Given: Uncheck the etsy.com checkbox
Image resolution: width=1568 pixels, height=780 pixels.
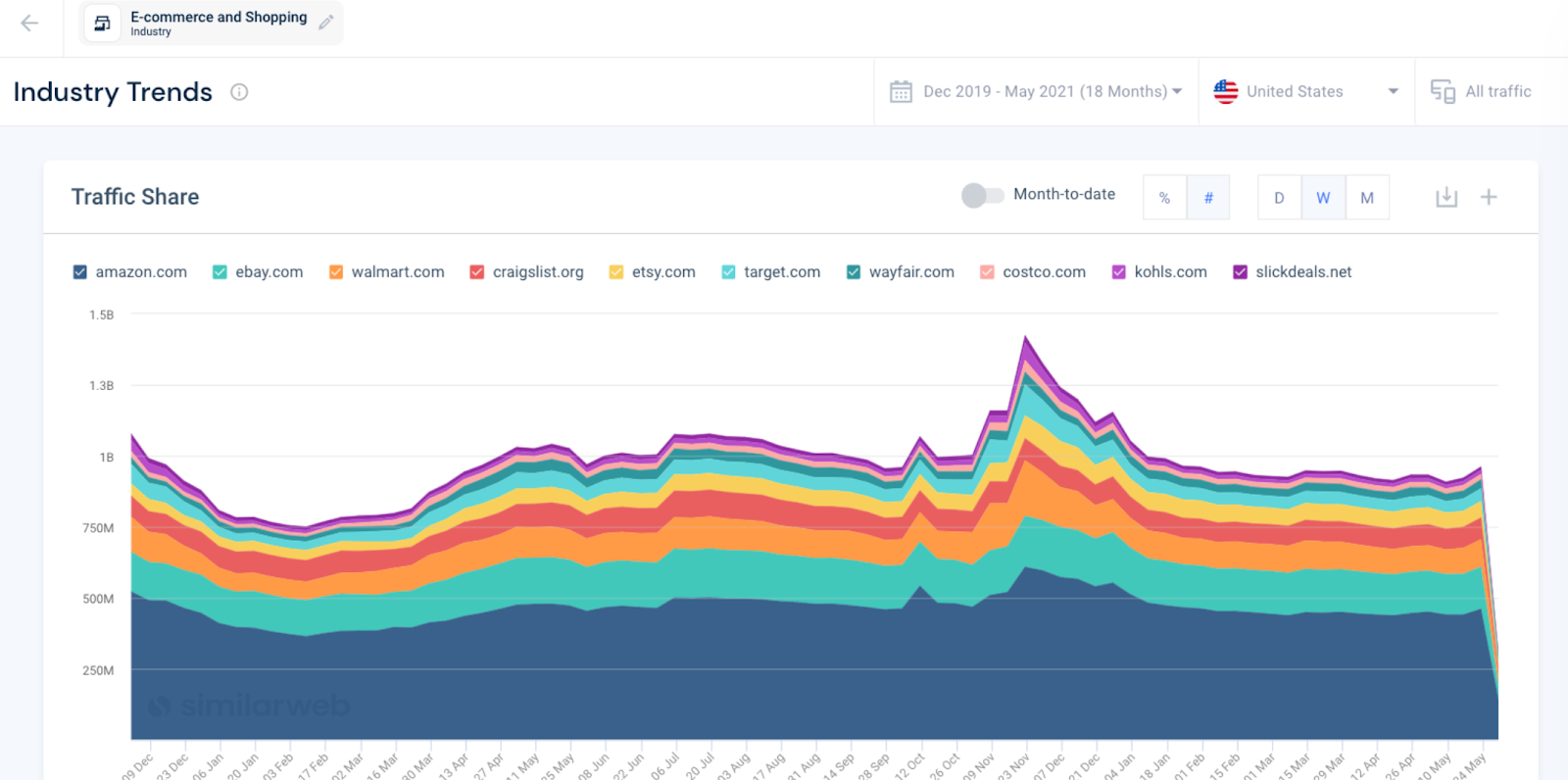Looking at the screenshot, I should (x=616, y=272).
